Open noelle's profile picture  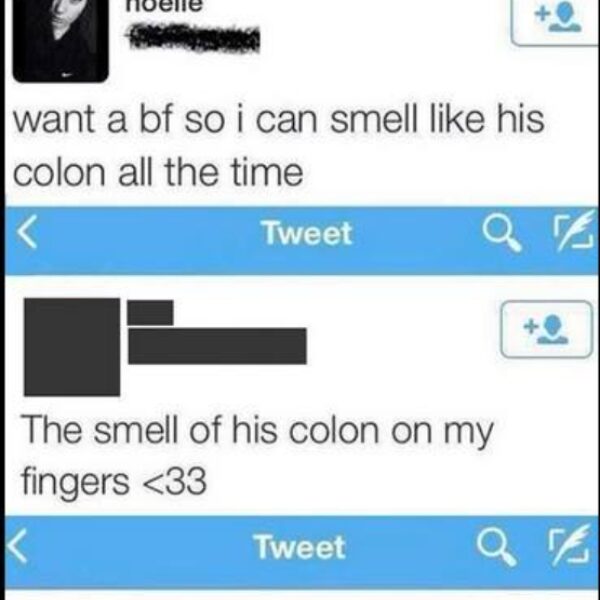60,40
